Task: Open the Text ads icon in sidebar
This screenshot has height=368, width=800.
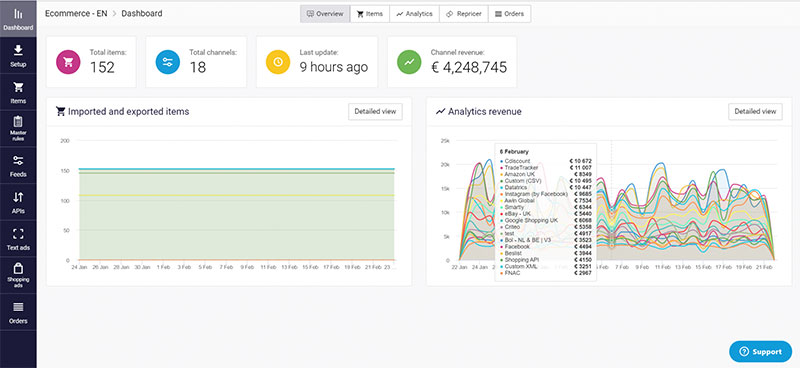Action: pyautogui.click(x=18, y=234)
